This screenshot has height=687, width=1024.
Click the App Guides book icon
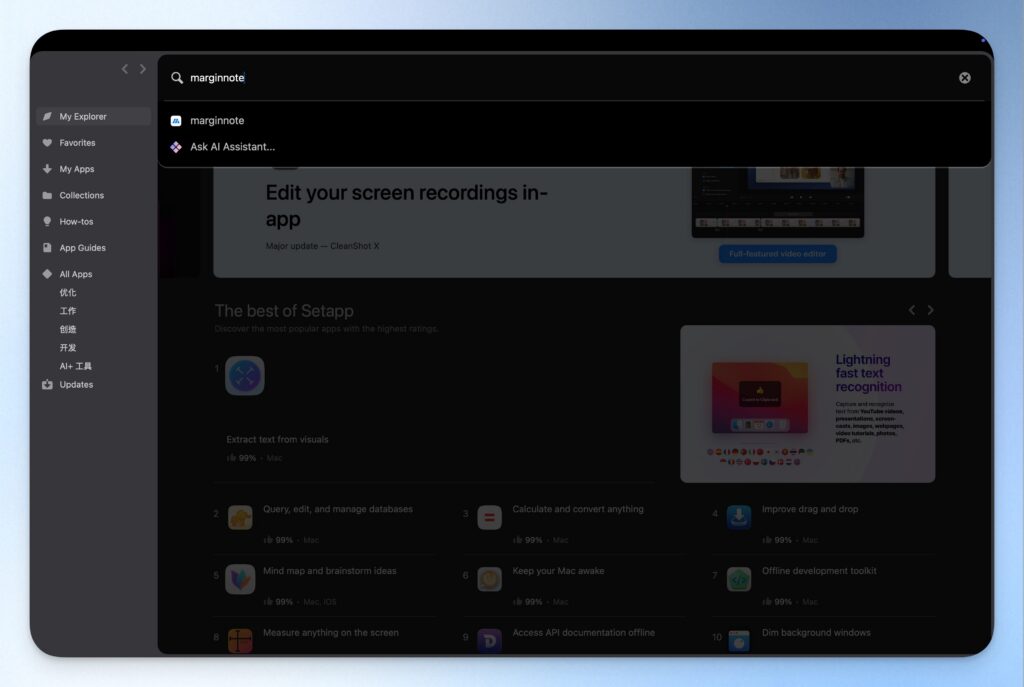tap(47, 248)
